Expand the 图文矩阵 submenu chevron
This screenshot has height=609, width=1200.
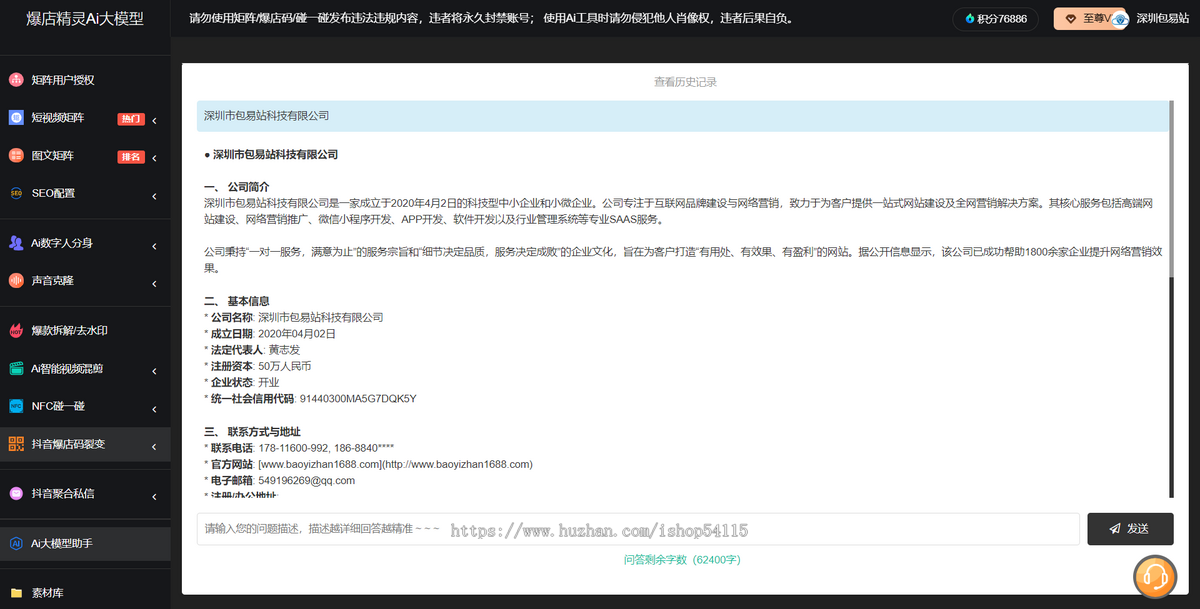tap(155, 158)
